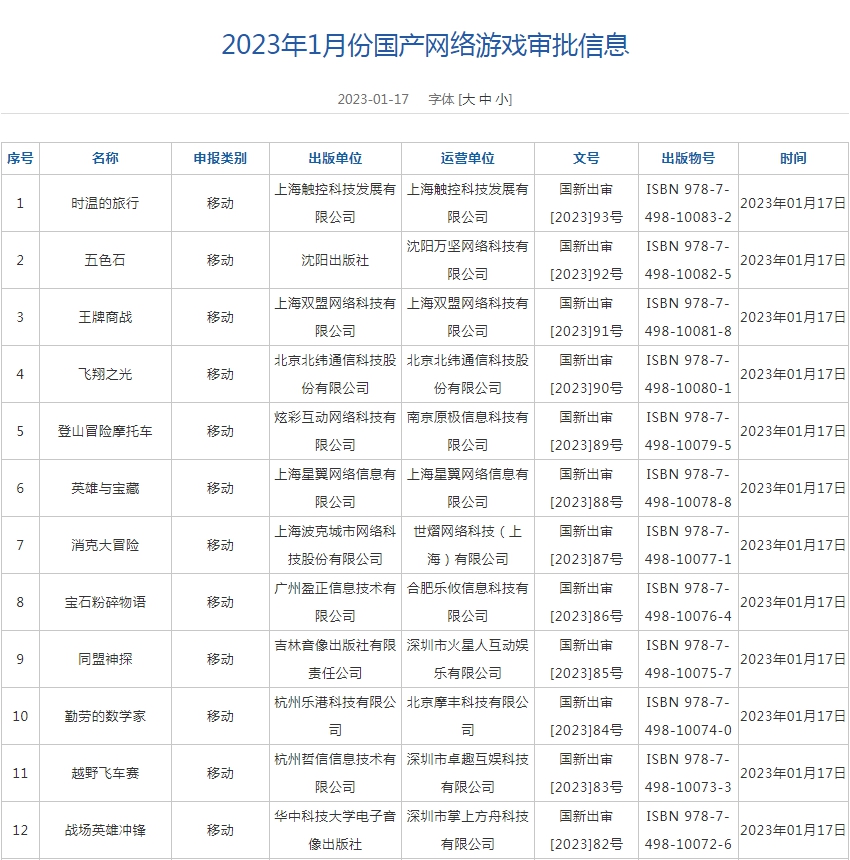Click operator 上海星翼网络信息有限公司 in row 6

tap(468, 489)
